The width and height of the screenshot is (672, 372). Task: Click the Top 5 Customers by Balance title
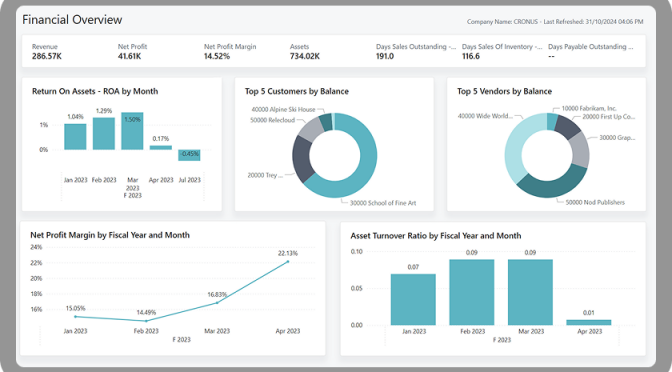(297, 91)
